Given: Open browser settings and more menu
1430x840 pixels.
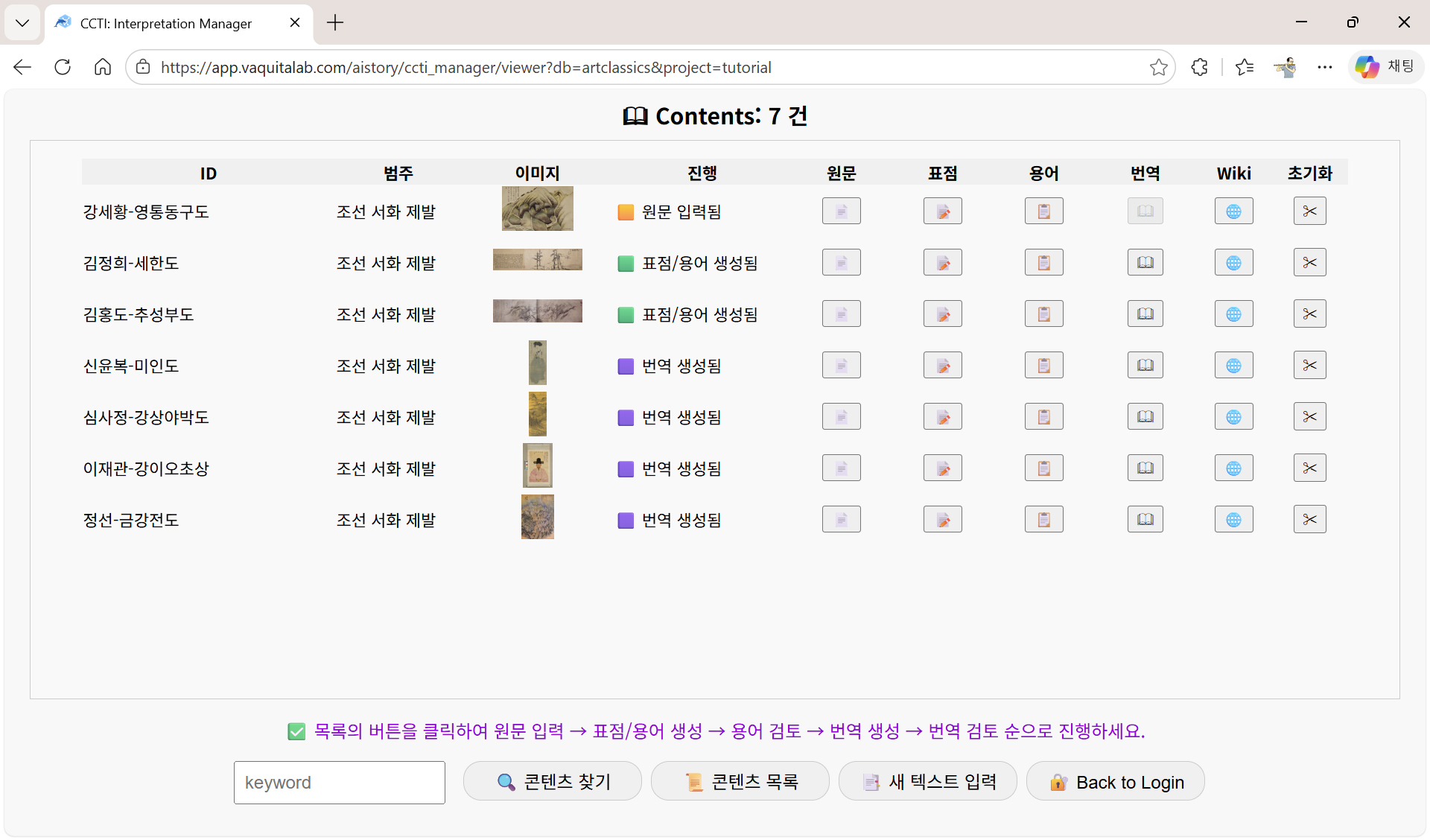Looking at the screenshot, I should click(x=1324, y=67).
